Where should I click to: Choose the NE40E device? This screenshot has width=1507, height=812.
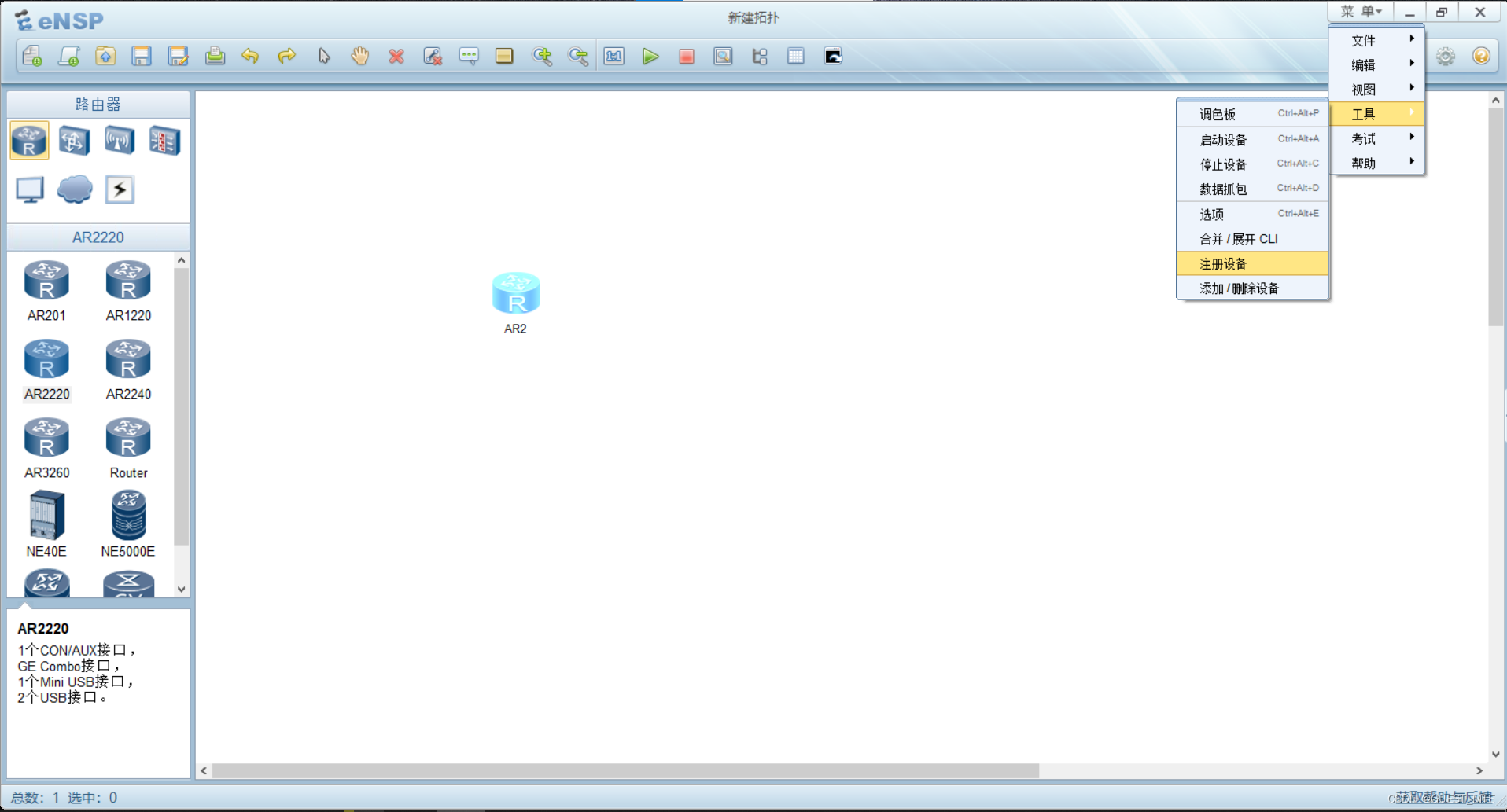pos(46,524)
